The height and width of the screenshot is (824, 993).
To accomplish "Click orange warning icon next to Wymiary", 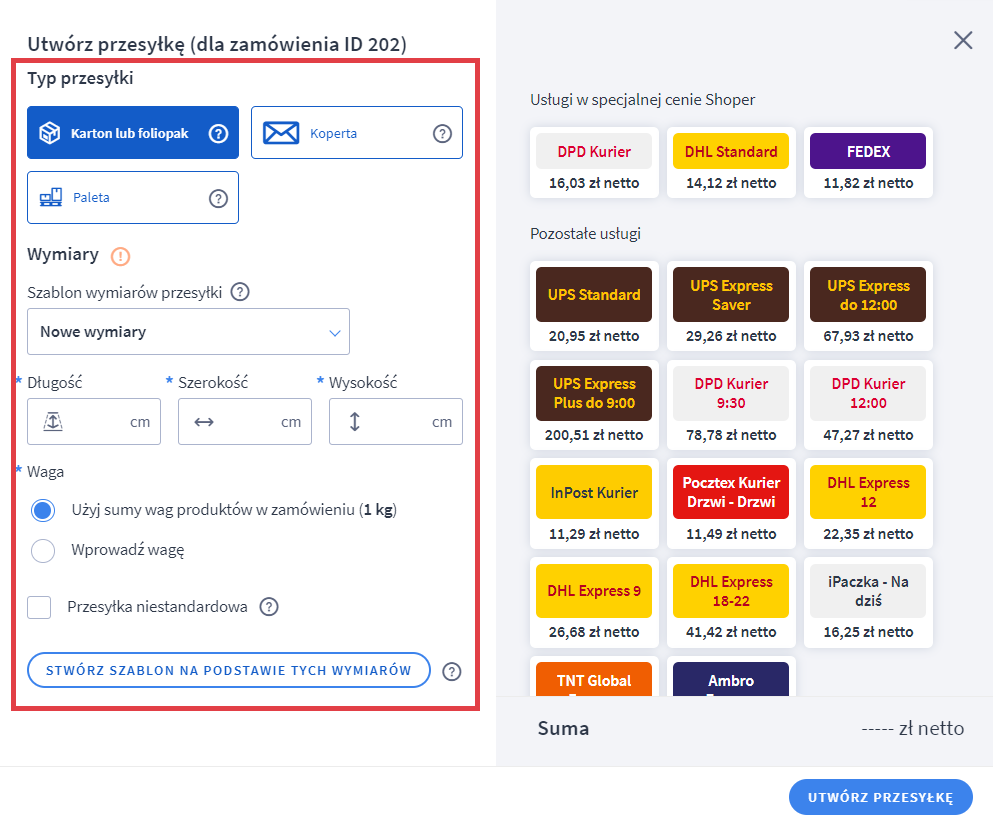I will tap(121, 256).
